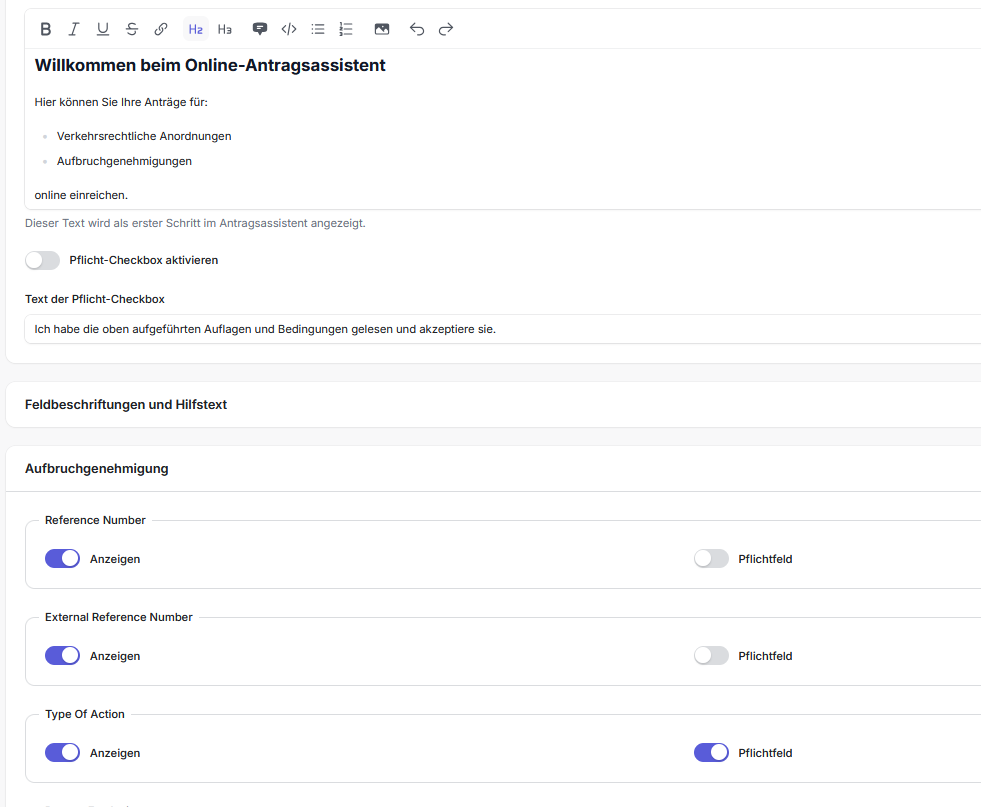
Task: Disable Pflichtfeld for Type Of Action
Action: pyautogui.click(x=711, y=753)
